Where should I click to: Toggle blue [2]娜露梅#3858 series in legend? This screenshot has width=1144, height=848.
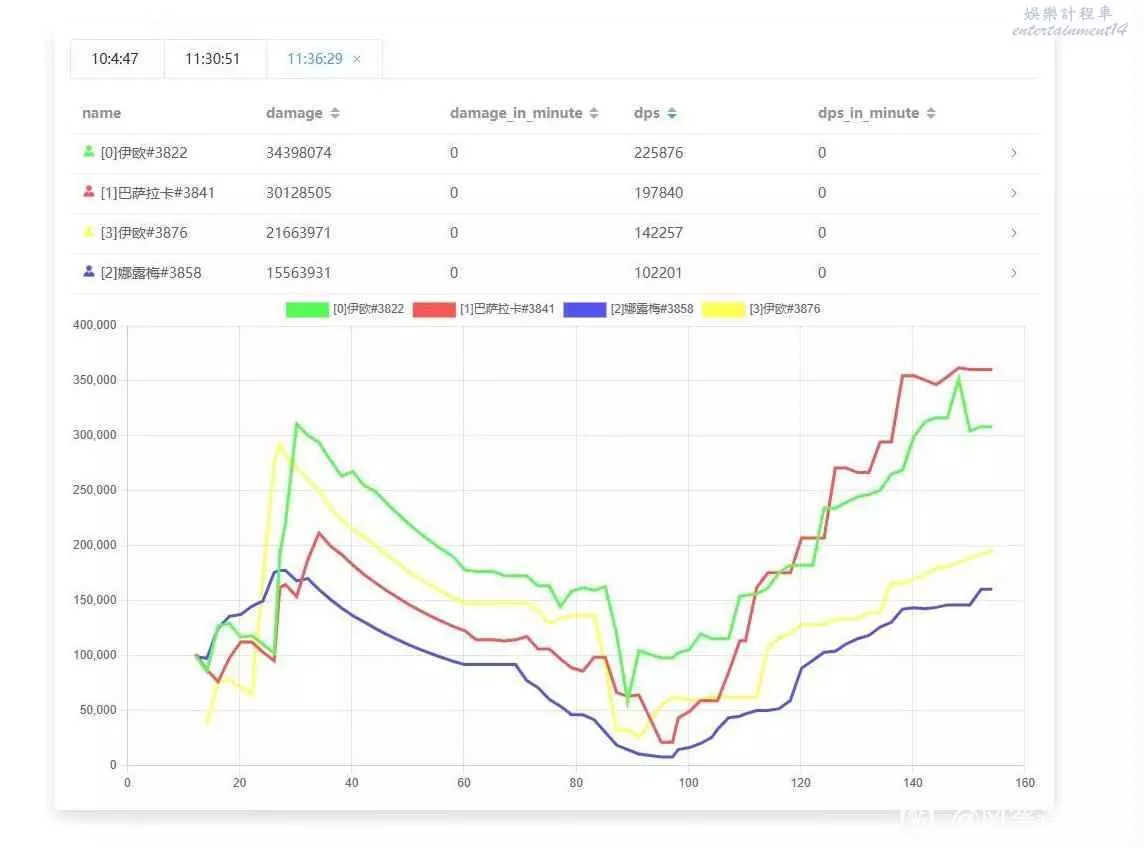pyautogui.click(x=585, y=309)
